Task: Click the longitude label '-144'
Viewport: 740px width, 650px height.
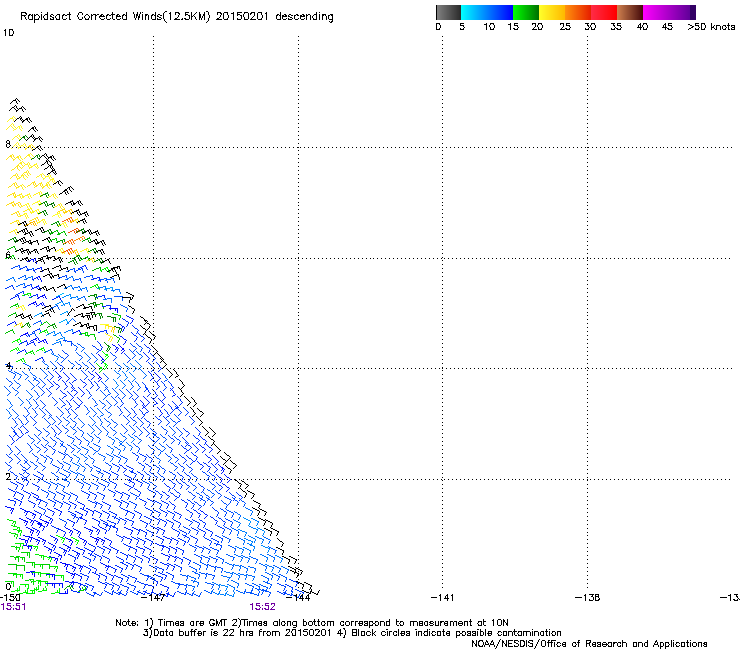Action: coord(298,598)
